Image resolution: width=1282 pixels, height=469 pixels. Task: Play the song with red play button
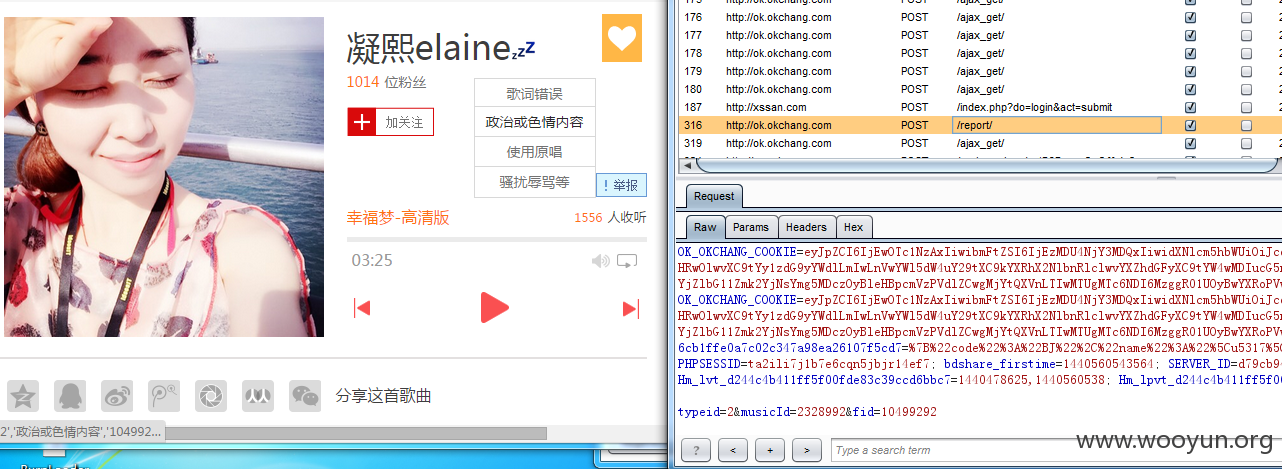(494, 308)
